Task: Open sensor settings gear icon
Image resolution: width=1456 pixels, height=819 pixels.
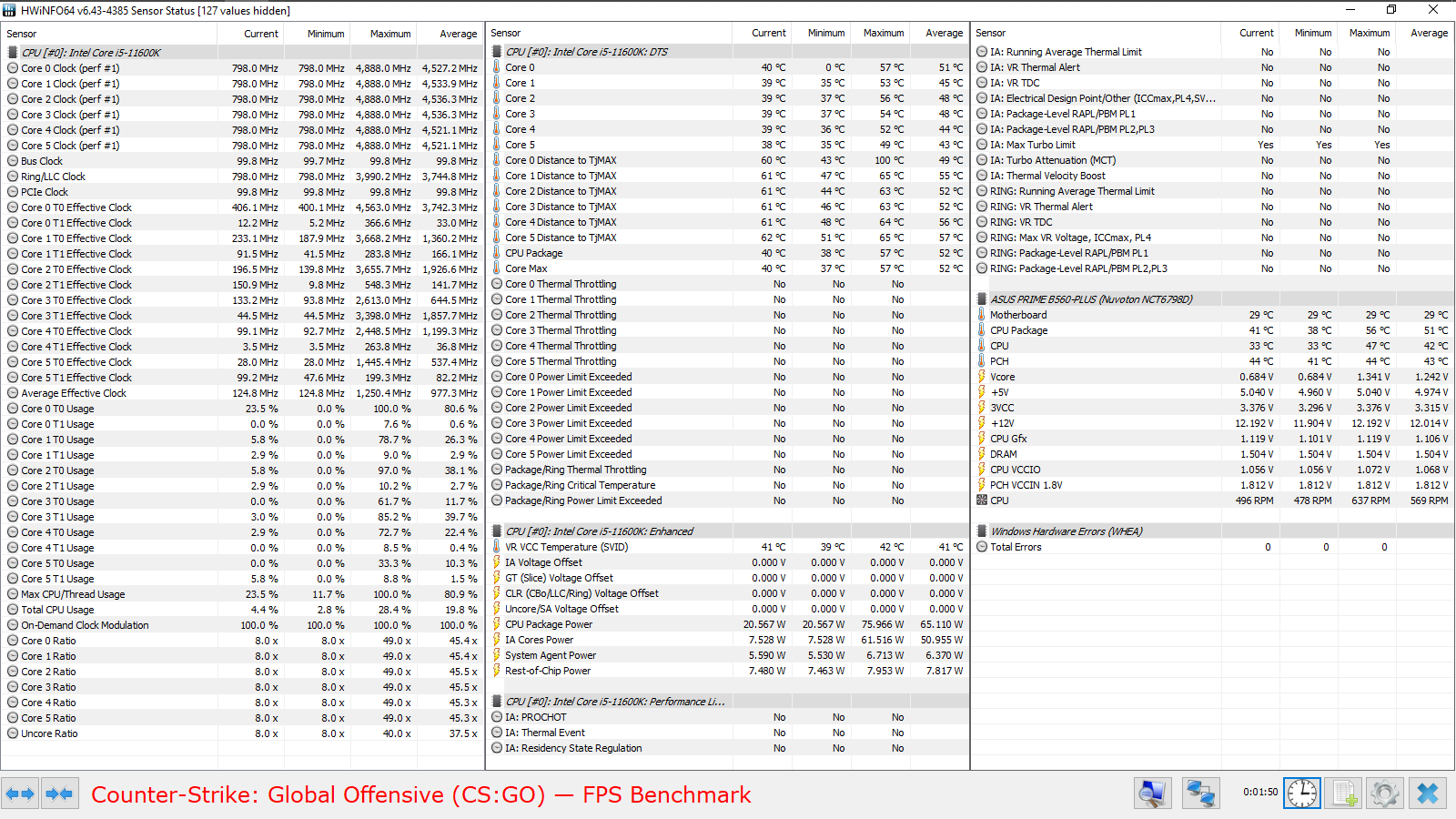Action: (1385, 794)
